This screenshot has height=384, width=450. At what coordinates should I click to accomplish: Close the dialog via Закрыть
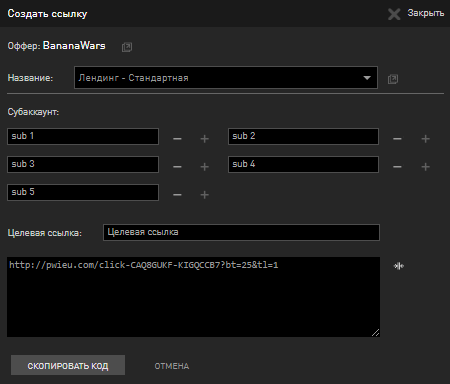[416, 14]
